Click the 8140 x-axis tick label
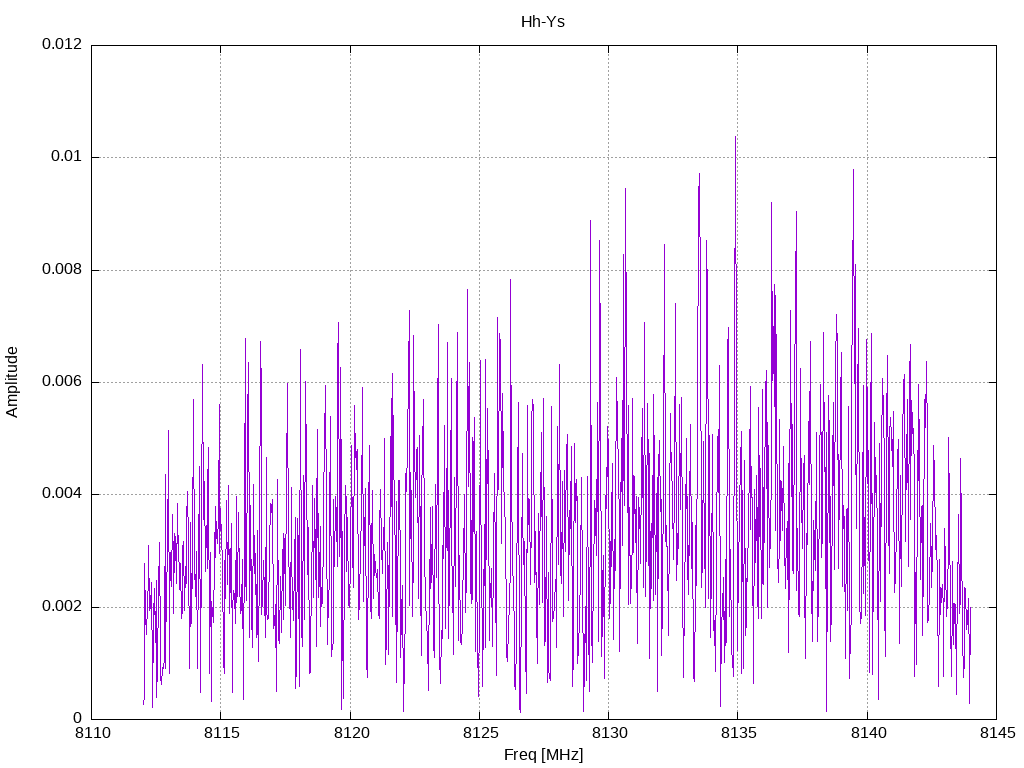This screenshot has width=1024, height=768. [869, 733]
